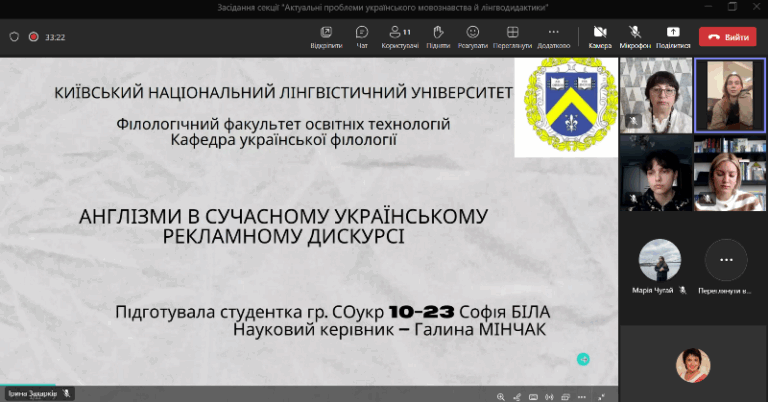Click muted mic icon beside Марія Чугай

tap(682, 291)
